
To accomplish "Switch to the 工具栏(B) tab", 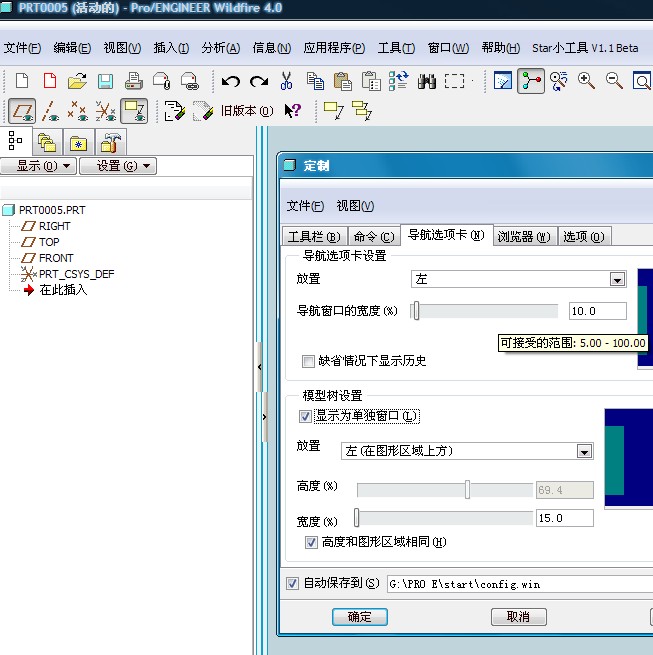I will pyautogui.click(x=314, y=237).
